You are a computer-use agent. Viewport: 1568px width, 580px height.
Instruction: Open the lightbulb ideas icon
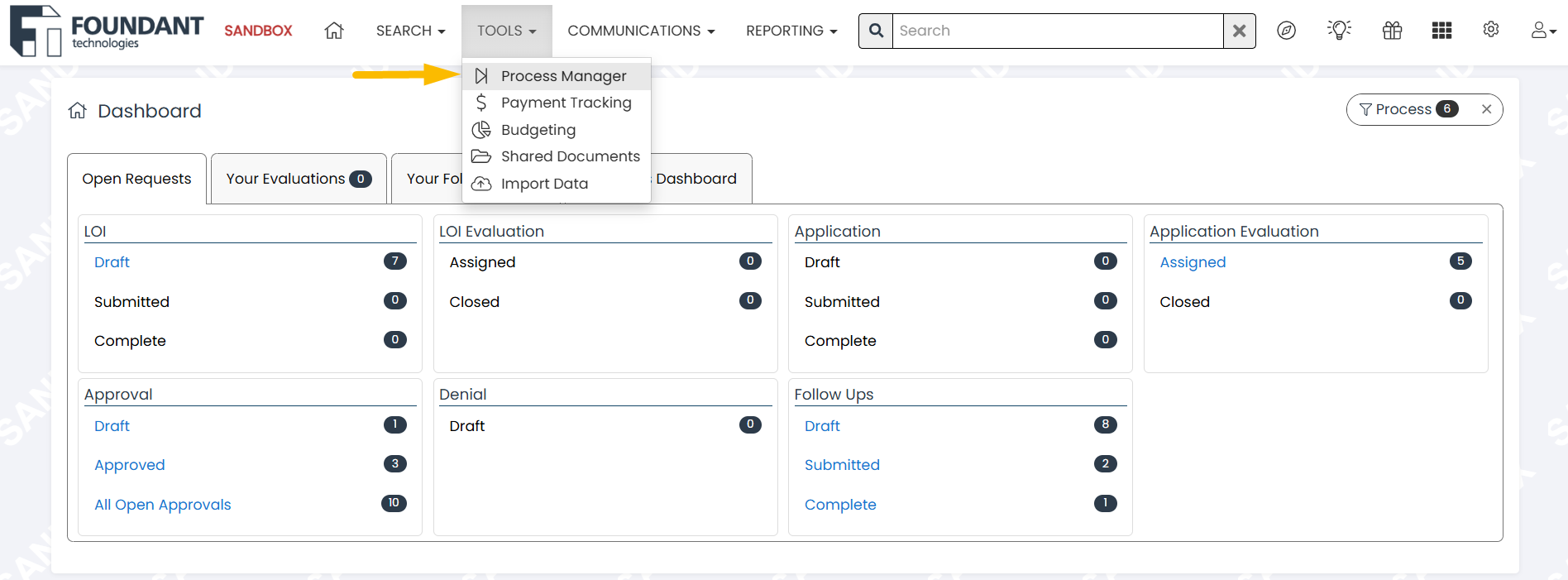(1339, 30)
